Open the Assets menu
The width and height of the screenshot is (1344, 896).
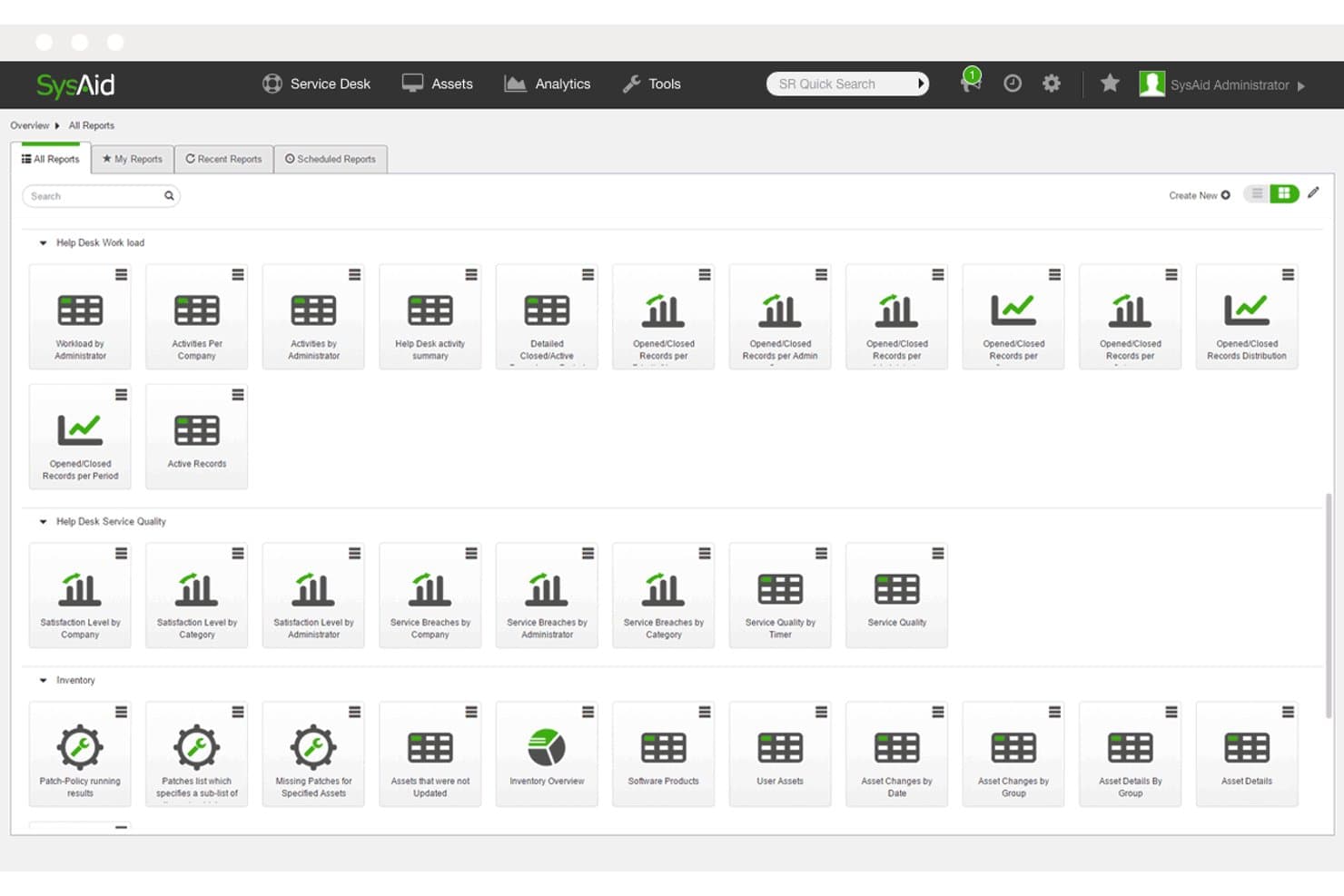(x=438, y=84)
